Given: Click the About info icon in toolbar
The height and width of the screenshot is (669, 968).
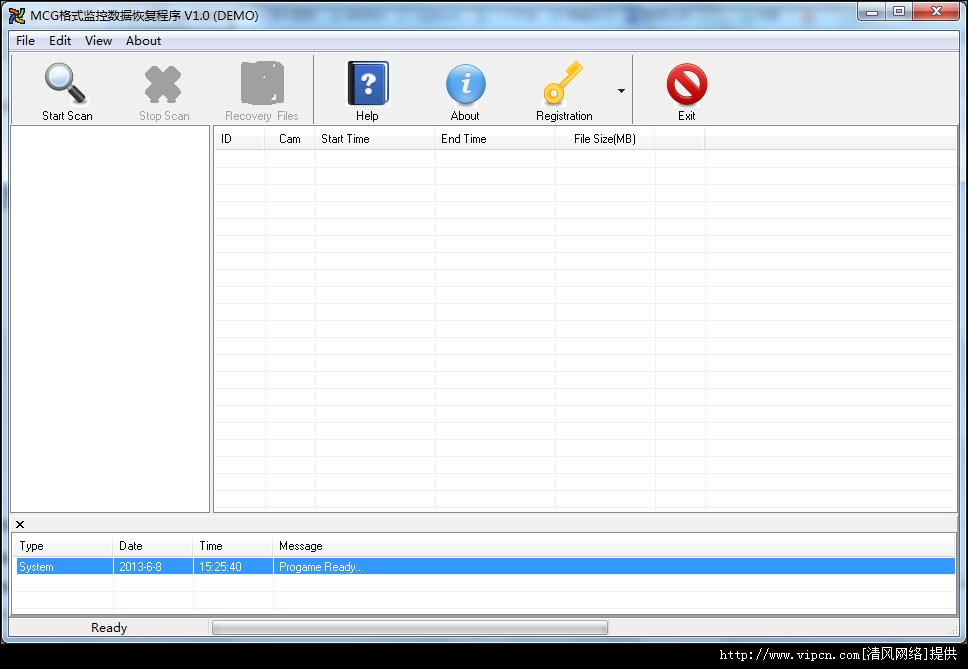Looking at the screenshot, I should click(465, 84).
